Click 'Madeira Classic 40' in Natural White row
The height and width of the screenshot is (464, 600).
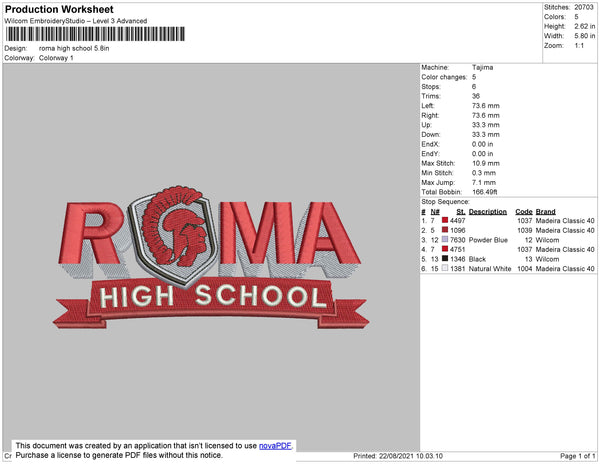click(565, 269)
